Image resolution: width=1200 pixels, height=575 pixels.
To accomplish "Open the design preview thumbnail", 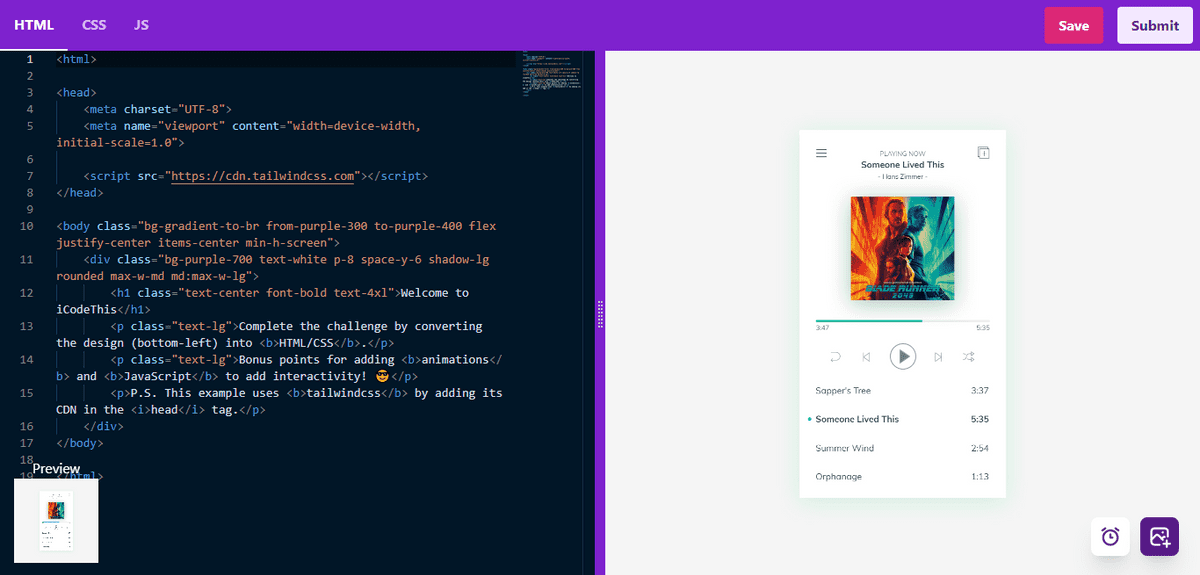I will coord(56,520).
